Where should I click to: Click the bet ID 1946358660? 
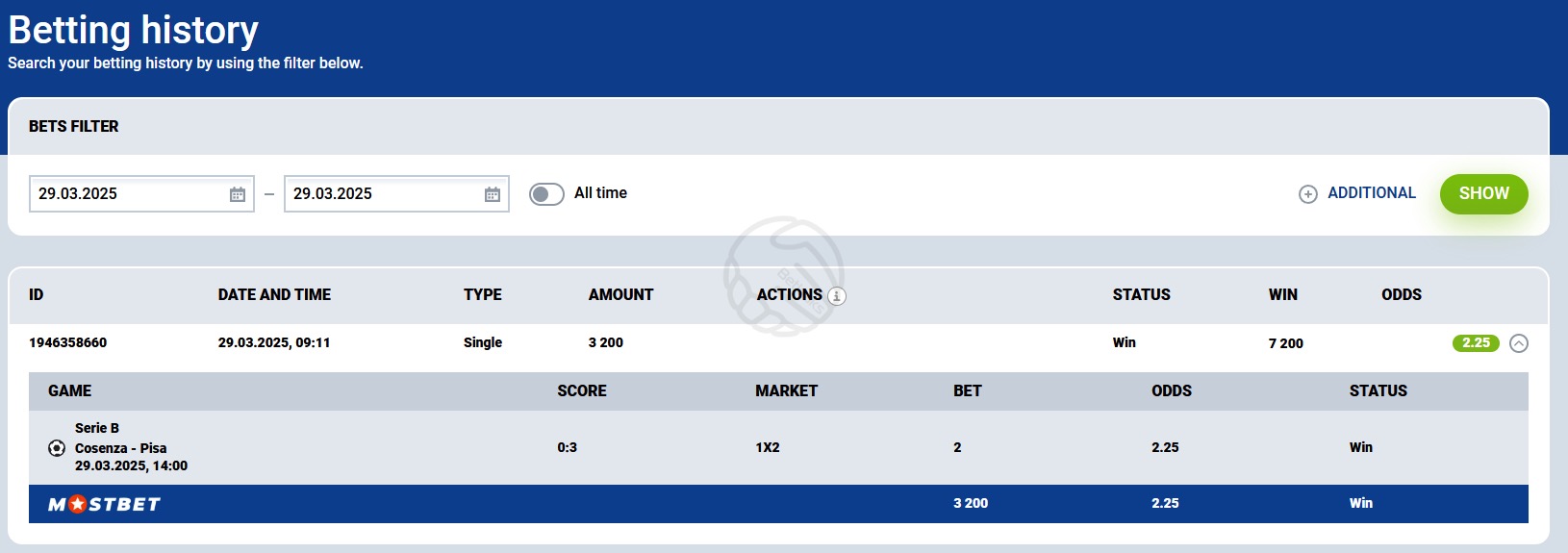point(67,343)
